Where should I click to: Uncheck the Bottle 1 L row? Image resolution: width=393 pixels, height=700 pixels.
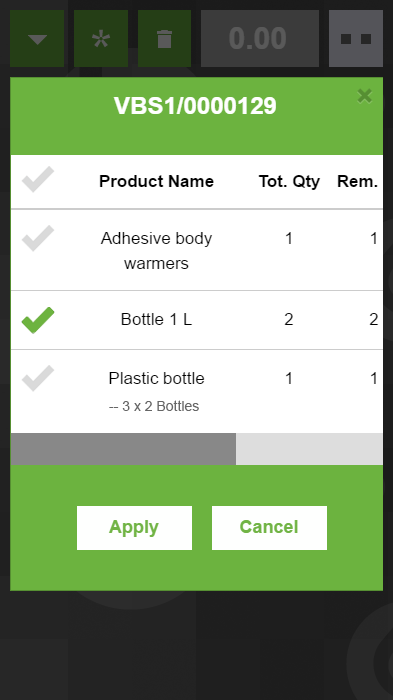38,320
